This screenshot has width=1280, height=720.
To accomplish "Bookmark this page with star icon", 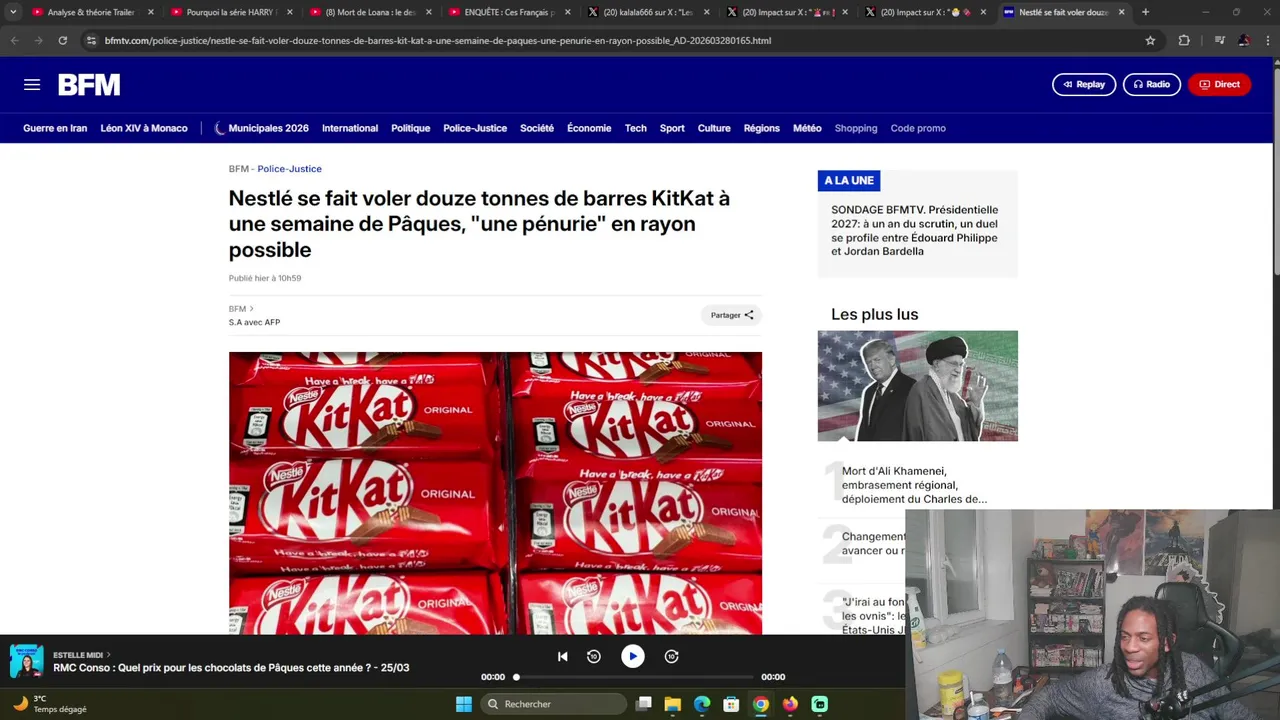I will click(1150, 40).
